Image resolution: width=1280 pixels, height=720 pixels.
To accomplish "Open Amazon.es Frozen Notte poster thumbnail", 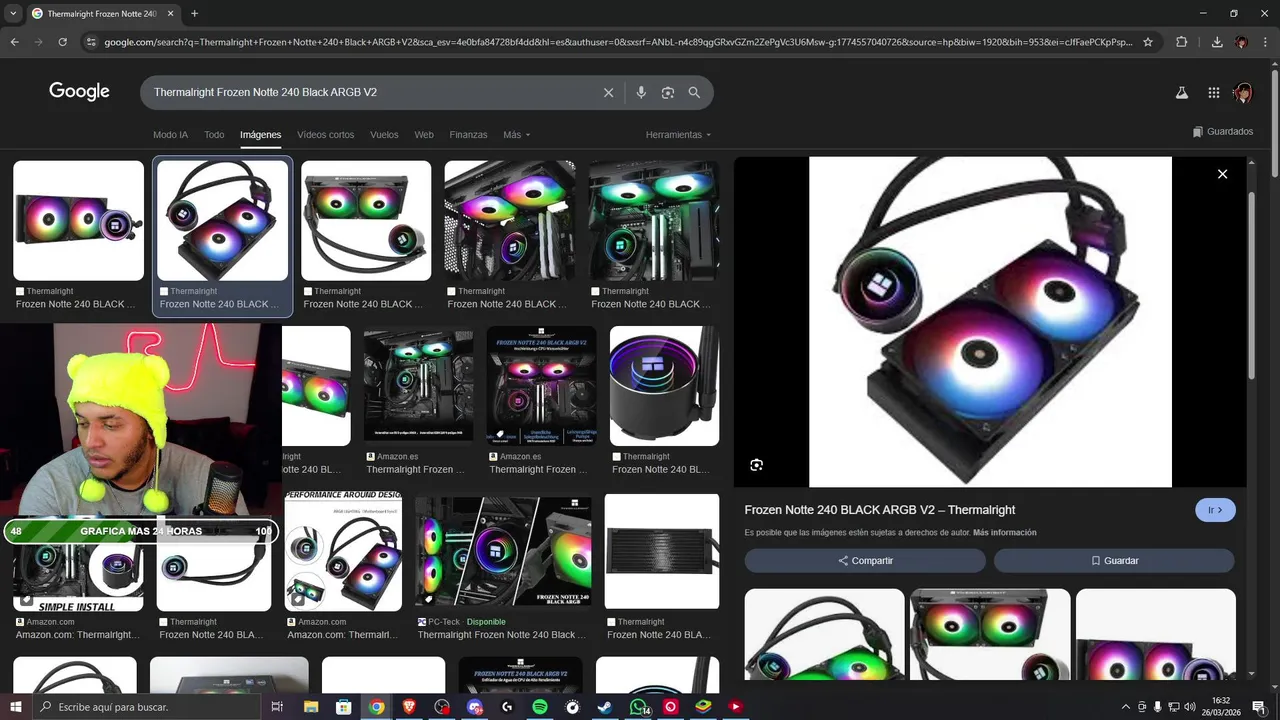I will click(x=541, y=386).
